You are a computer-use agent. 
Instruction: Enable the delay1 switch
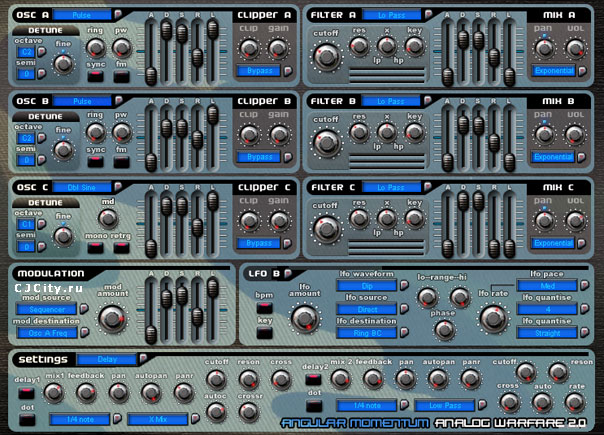[27, 393]
